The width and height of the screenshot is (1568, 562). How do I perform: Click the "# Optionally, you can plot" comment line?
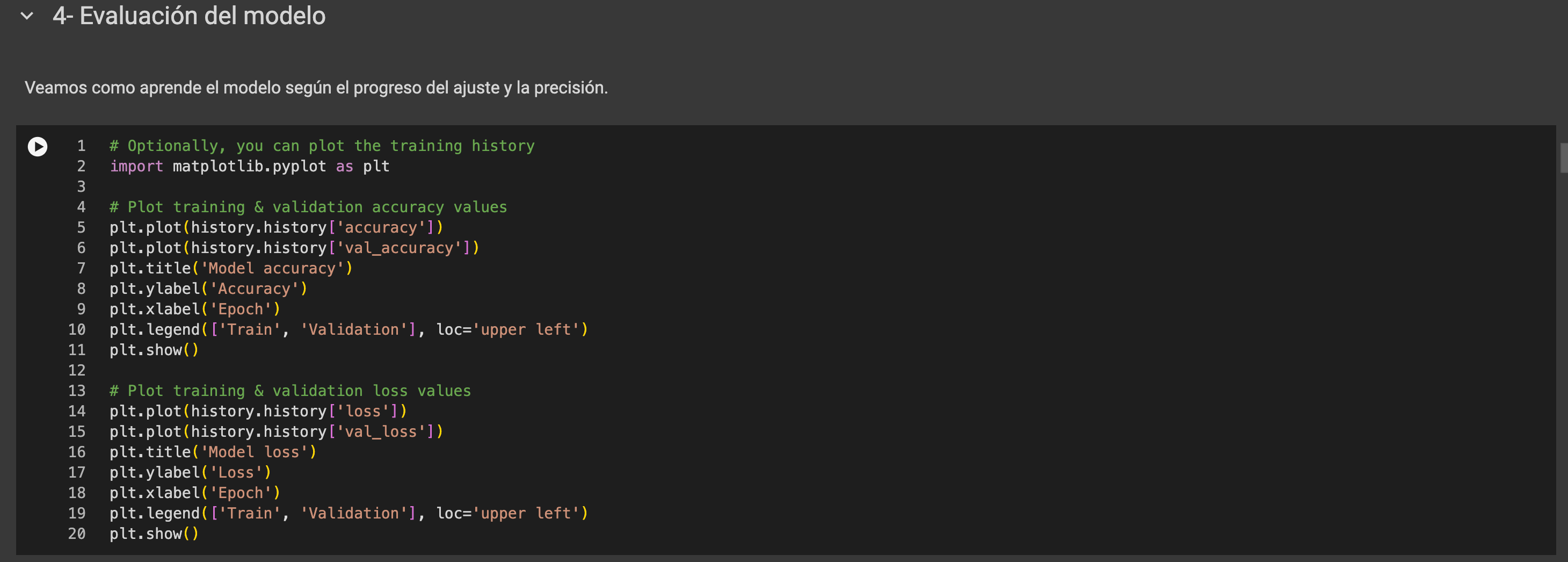[x=322, y=146]
